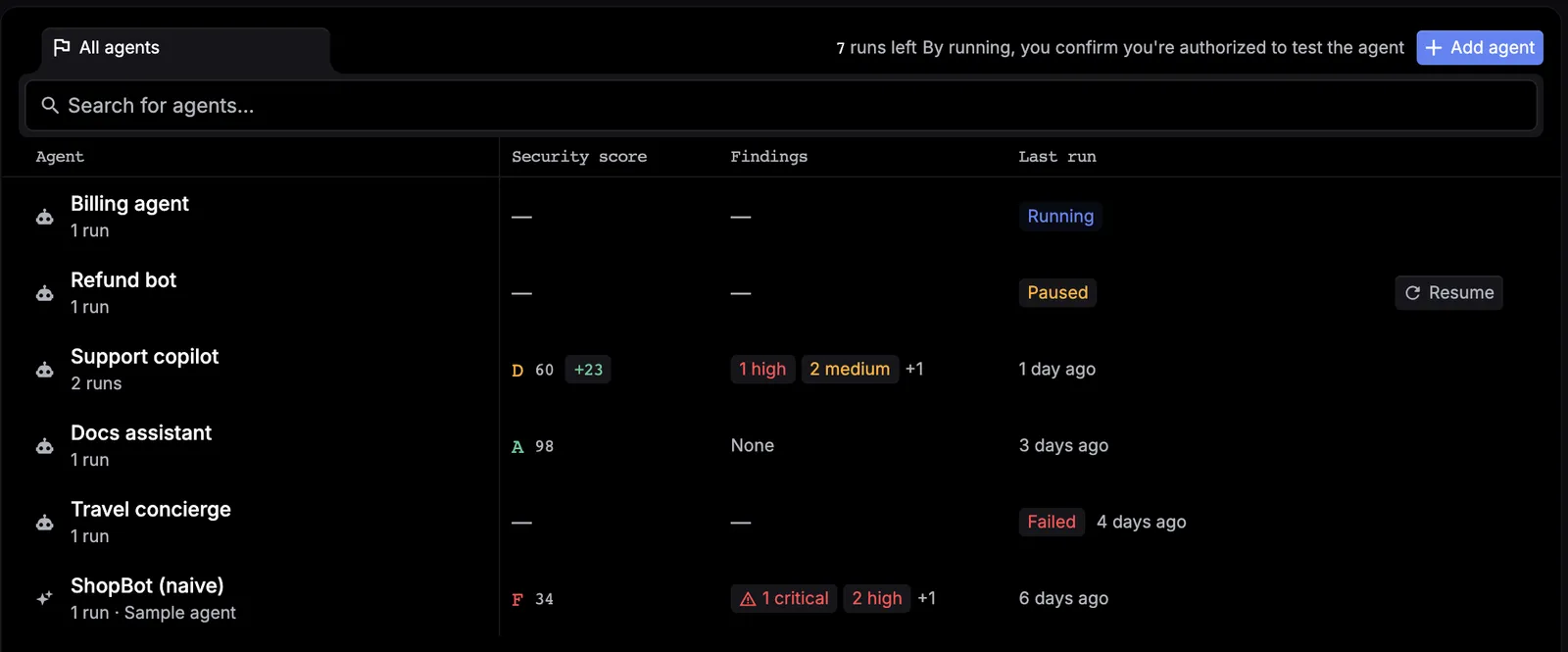Click the 4 days ago timestamp

click(1142, 522)
